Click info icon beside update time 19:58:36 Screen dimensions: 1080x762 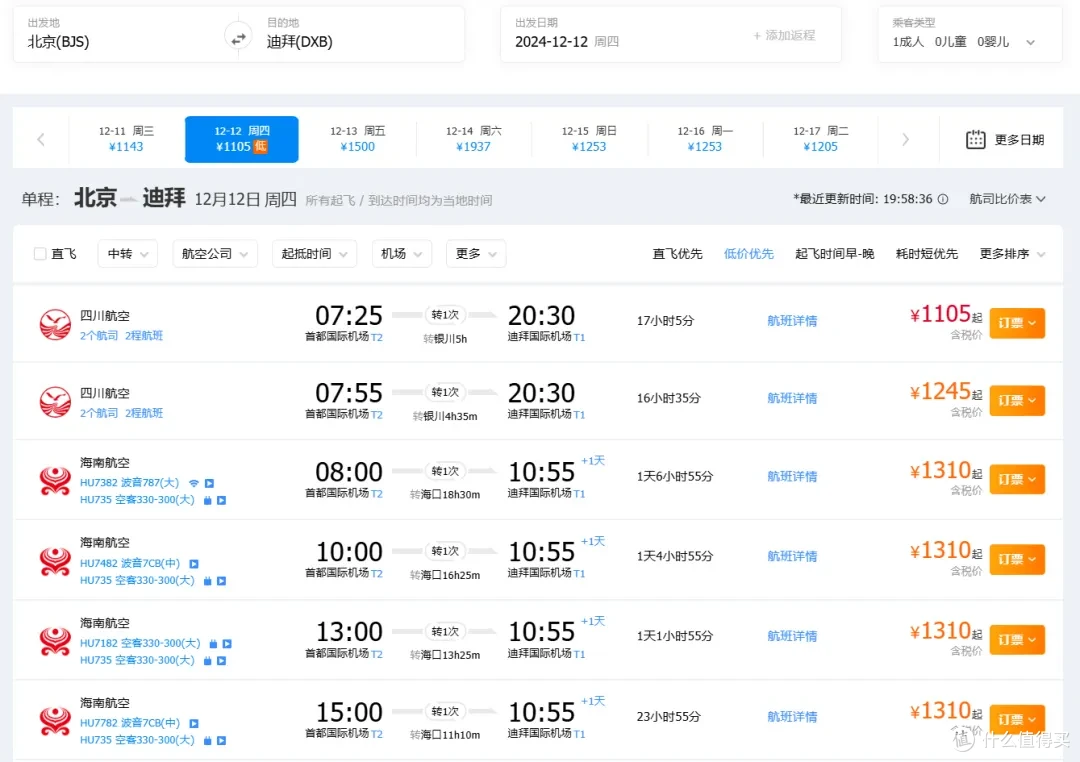[943, 199]
